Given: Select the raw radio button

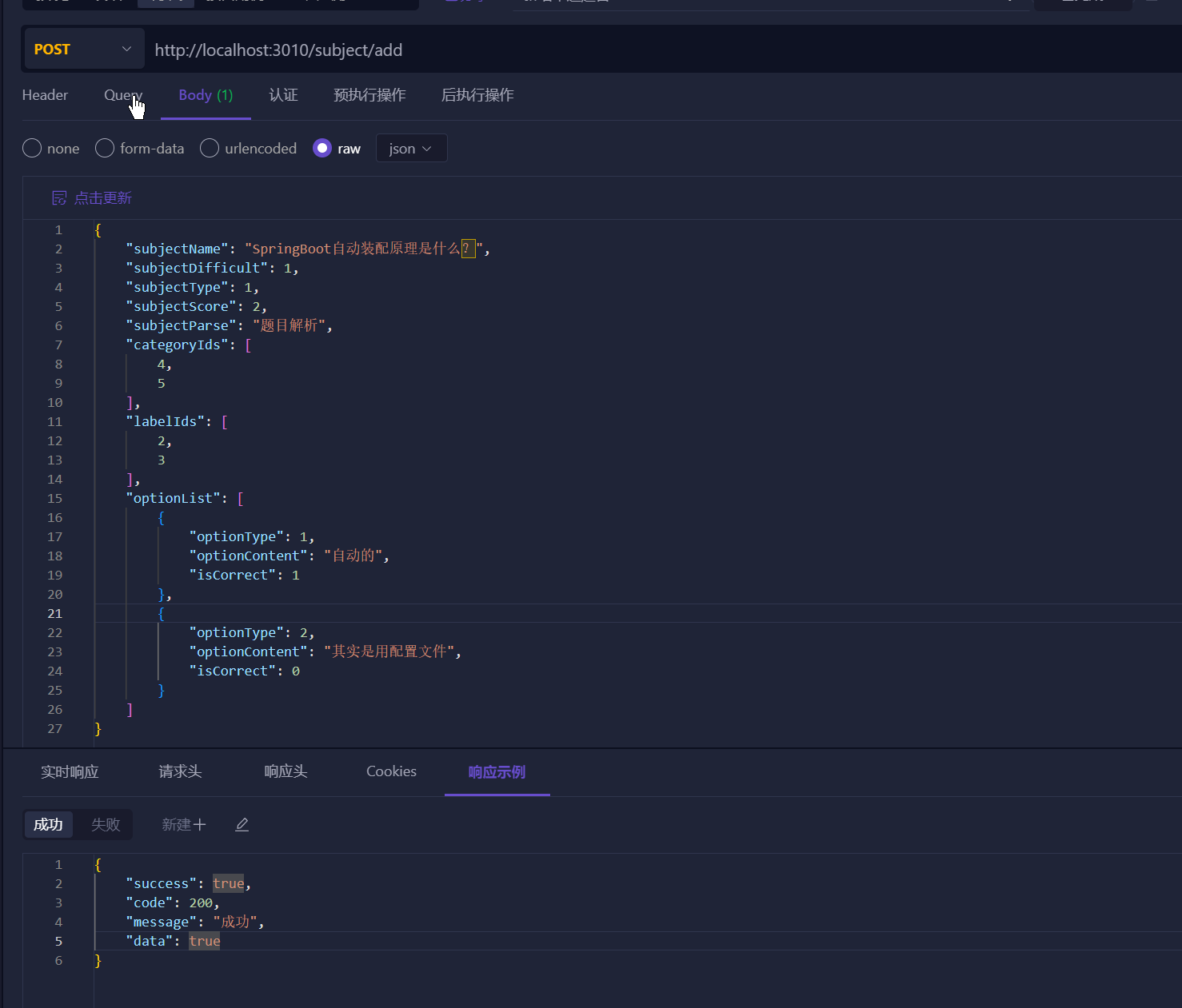Looking at the screenshot, I should click(322, 148).
